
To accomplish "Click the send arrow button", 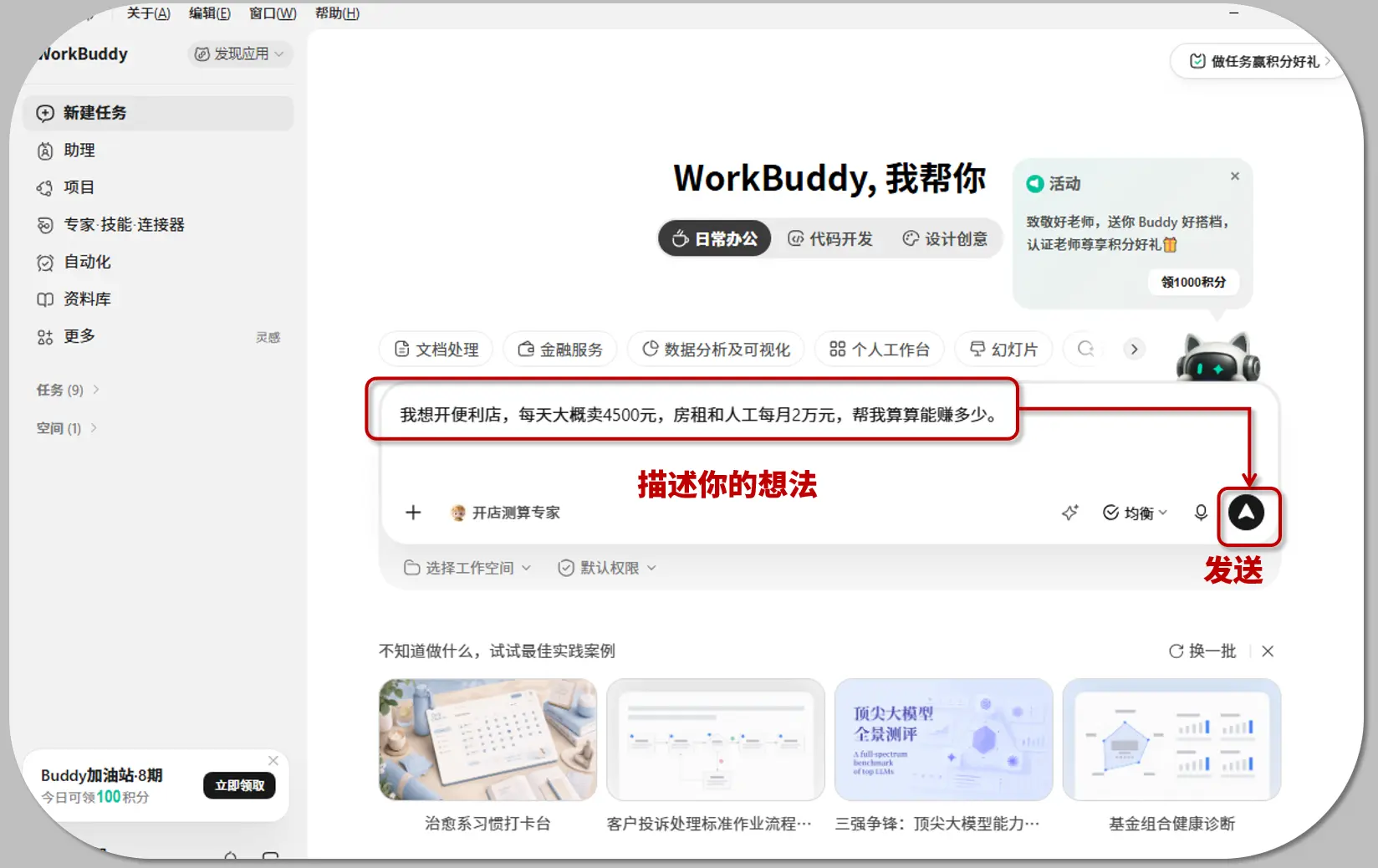I will tap(1246, 513).
